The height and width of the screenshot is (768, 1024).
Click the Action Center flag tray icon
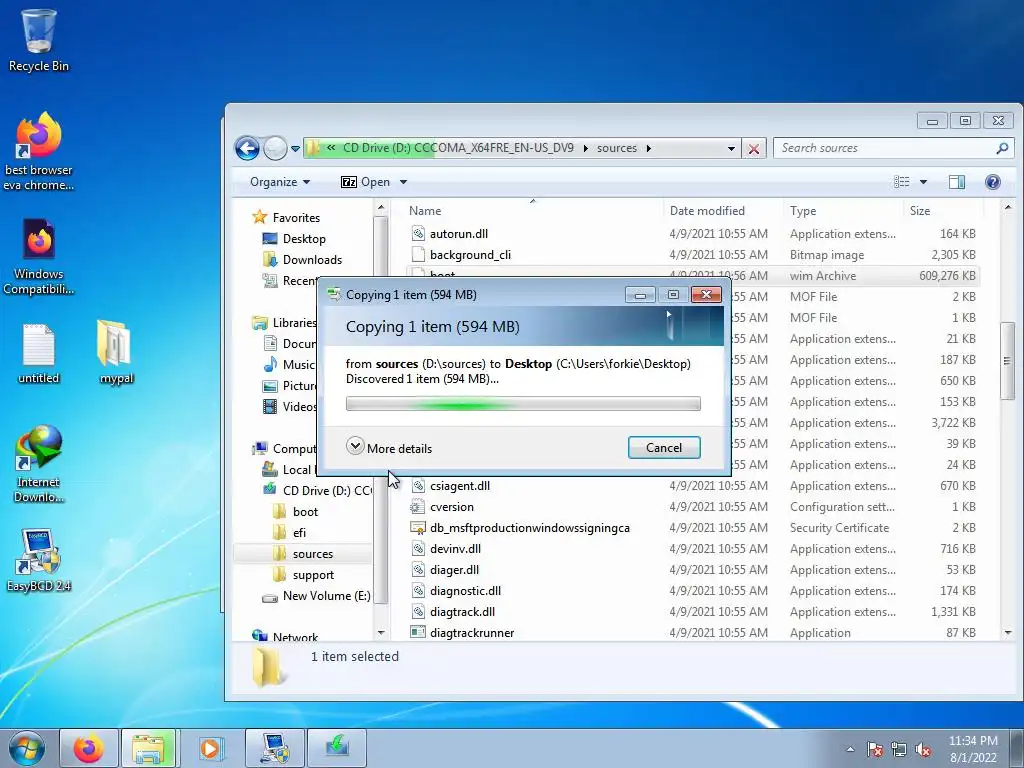point(874,750)
